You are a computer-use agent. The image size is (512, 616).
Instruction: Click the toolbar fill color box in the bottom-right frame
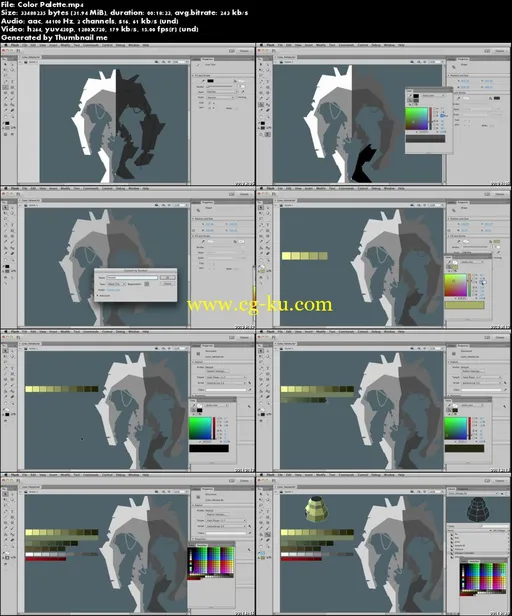[x=263, y=557]
